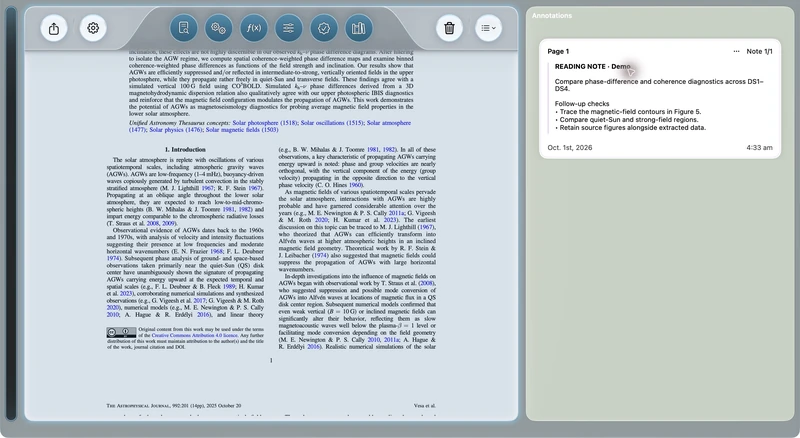
Task: Select the 'READING NOTE · Demo' title
Action: click(x=592, y=66)
